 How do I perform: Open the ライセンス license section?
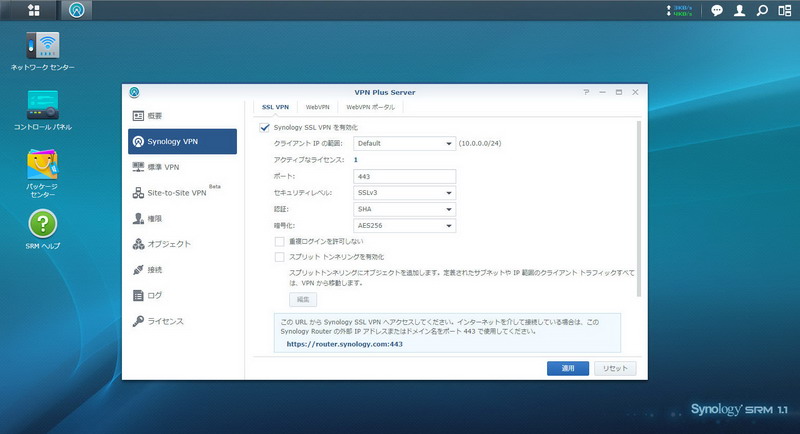pyautogui.click(x=182, y=321)
